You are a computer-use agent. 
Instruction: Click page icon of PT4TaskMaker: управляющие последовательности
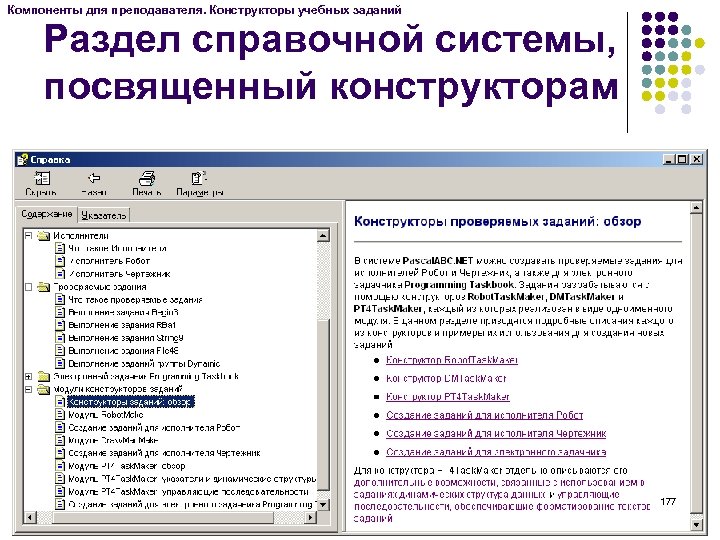click(x=60, y=492)
